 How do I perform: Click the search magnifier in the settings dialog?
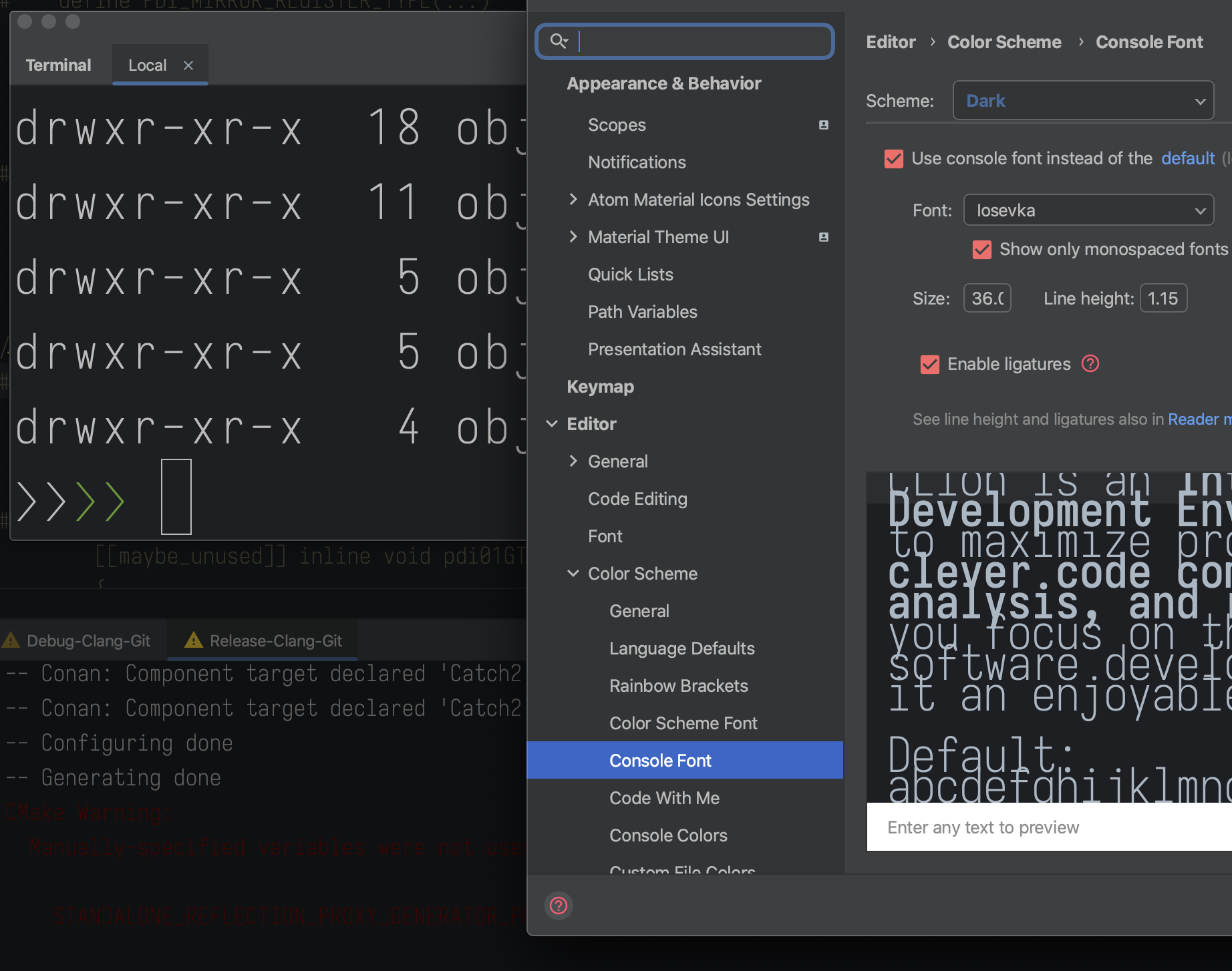pos(560,41)
